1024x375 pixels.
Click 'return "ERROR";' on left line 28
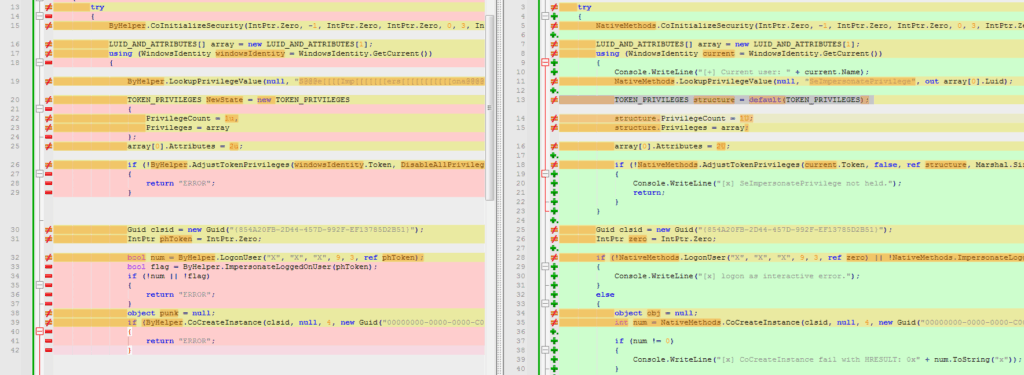180,184
